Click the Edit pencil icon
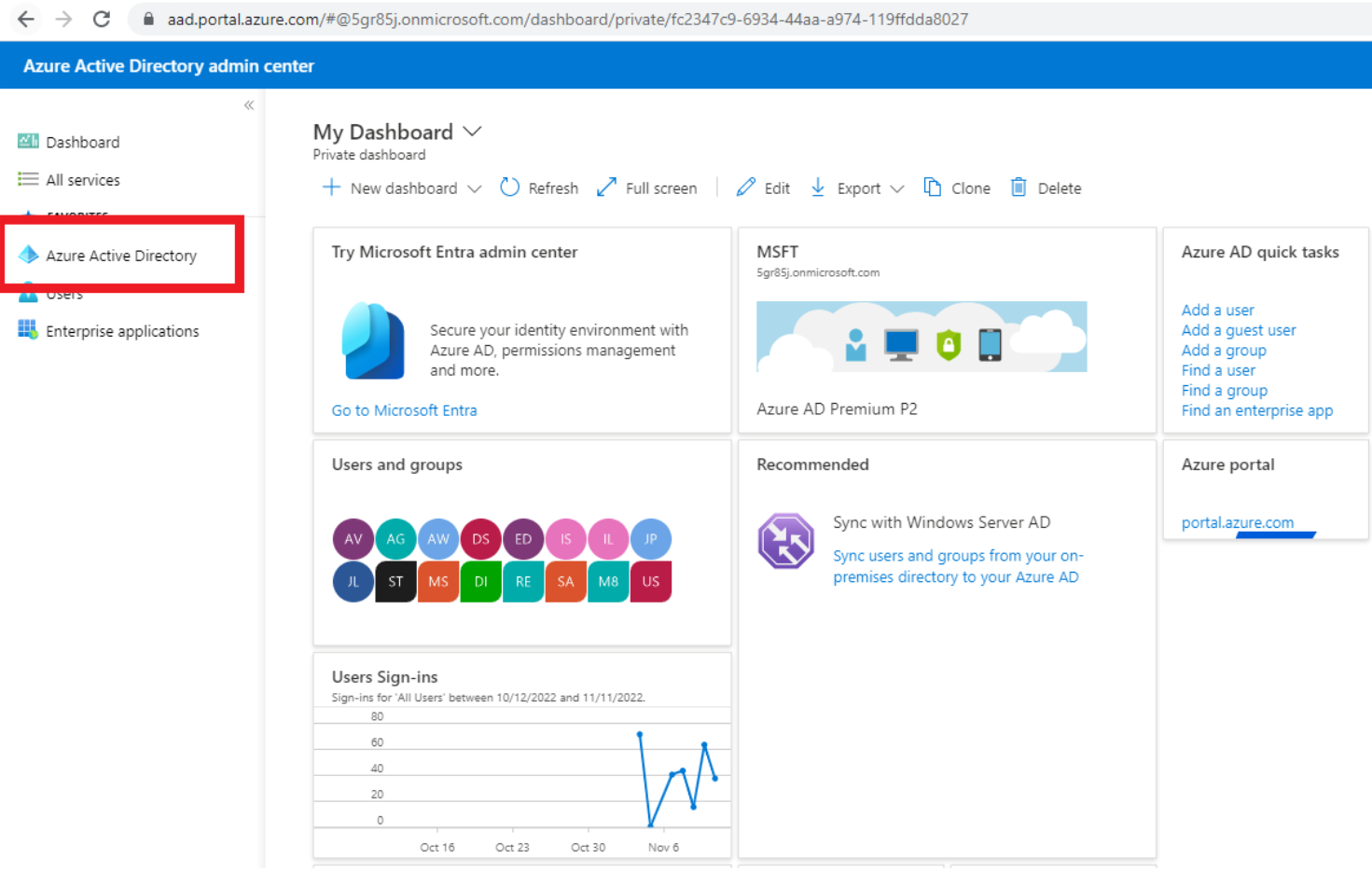The width and height of the screenshot is (1372, 887). pyautogui.click(x=745, y=187)
